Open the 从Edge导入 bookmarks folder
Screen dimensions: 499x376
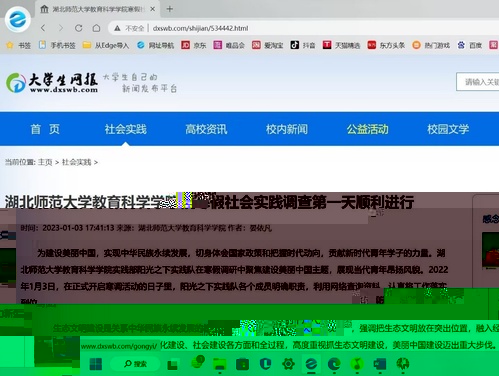(x=106, y=45)
